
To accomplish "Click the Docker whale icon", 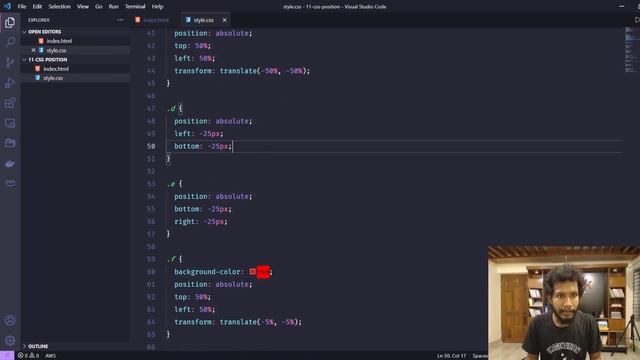I will tap(10, 164).
